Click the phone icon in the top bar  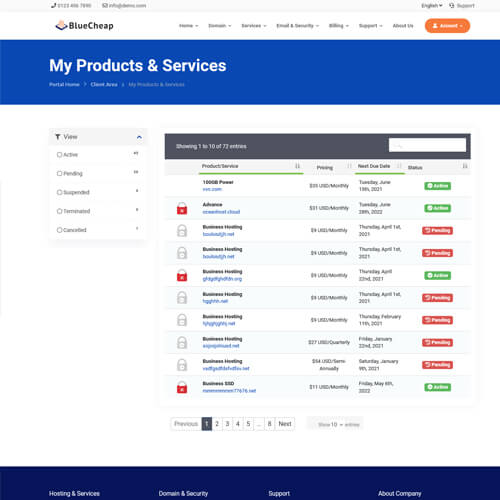53,6
